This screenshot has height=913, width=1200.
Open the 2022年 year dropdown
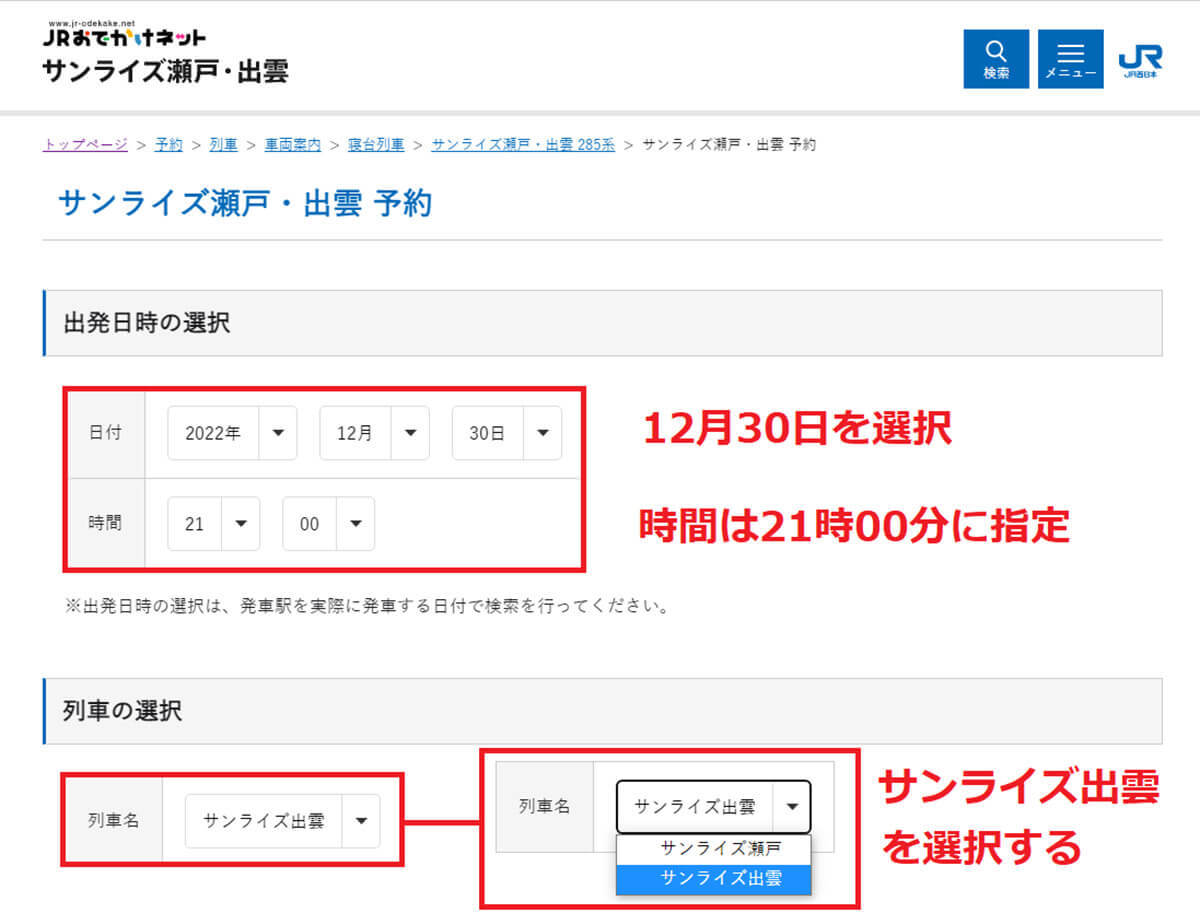(232, 433)
